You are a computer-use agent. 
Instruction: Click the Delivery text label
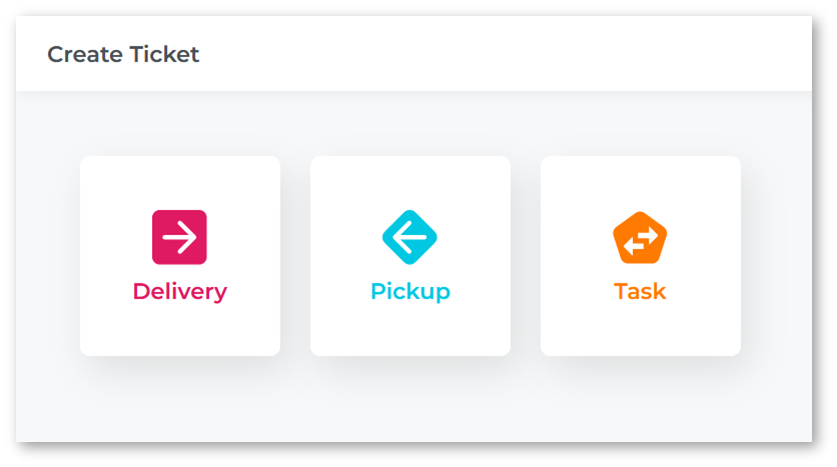[x=180, y=292]
